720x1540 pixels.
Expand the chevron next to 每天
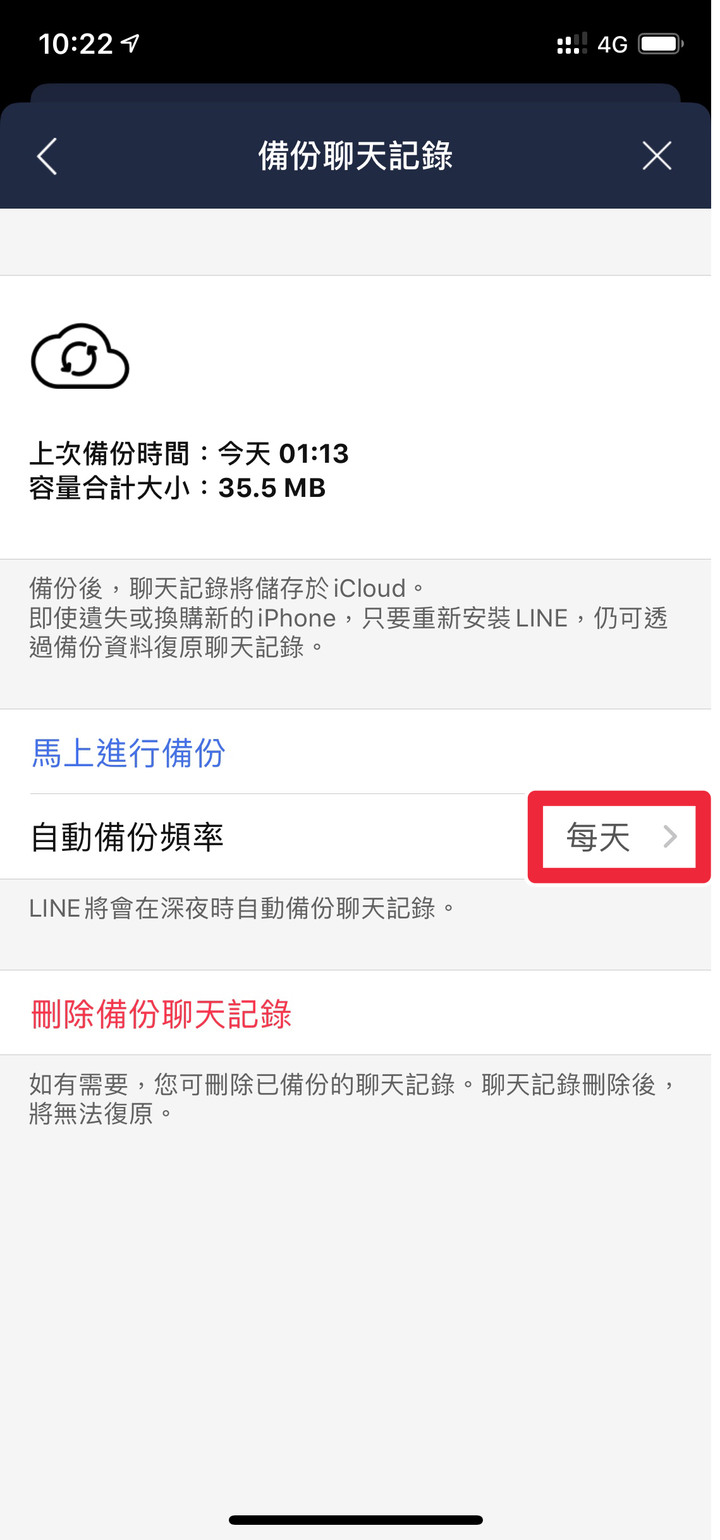[671, 837]
